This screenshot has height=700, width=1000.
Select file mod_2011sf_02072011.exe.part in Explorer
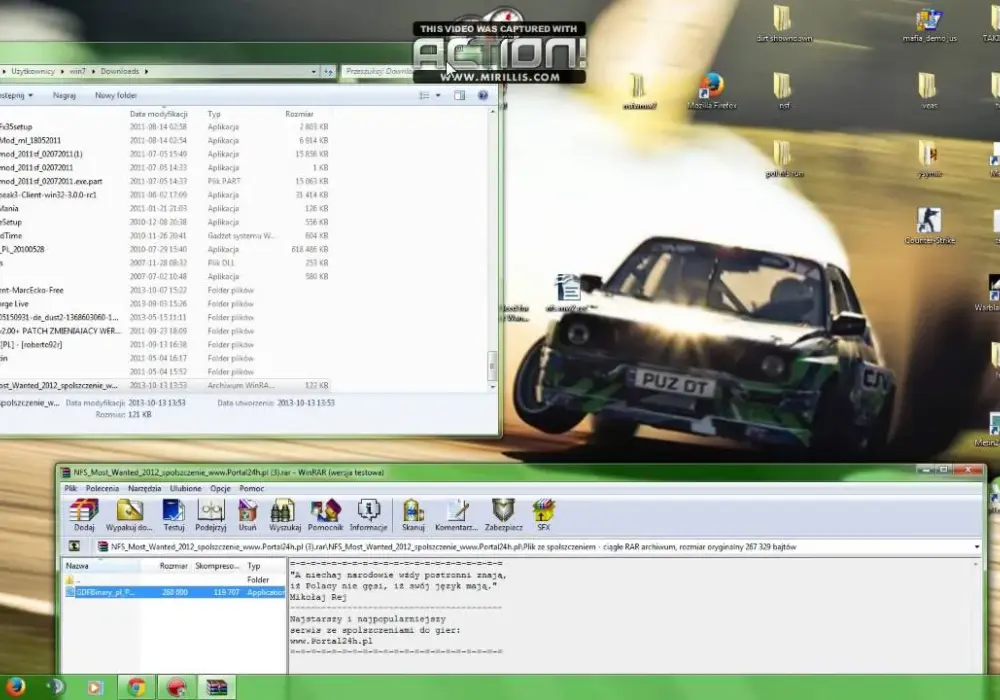[165, 181]
